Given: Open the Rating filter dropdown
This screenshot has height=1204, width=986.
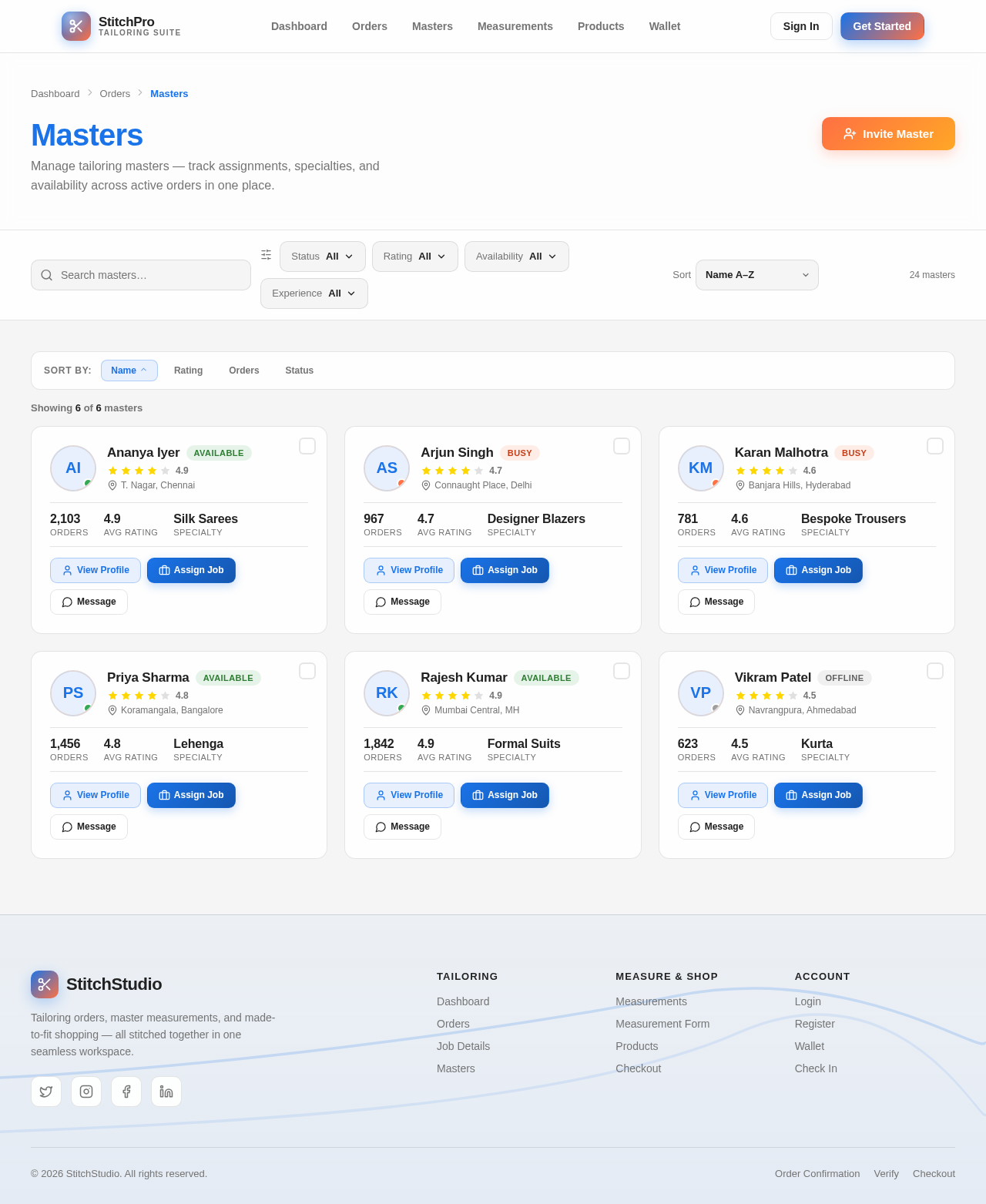Looking at the screenshot, I should point(415,257).
